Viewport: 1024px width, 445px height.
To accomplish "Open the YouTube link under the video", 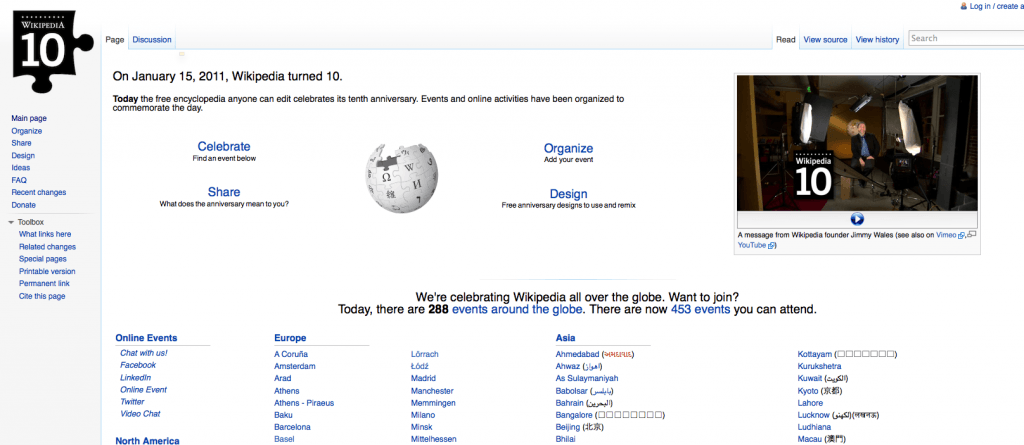I will tap(752, 245).
